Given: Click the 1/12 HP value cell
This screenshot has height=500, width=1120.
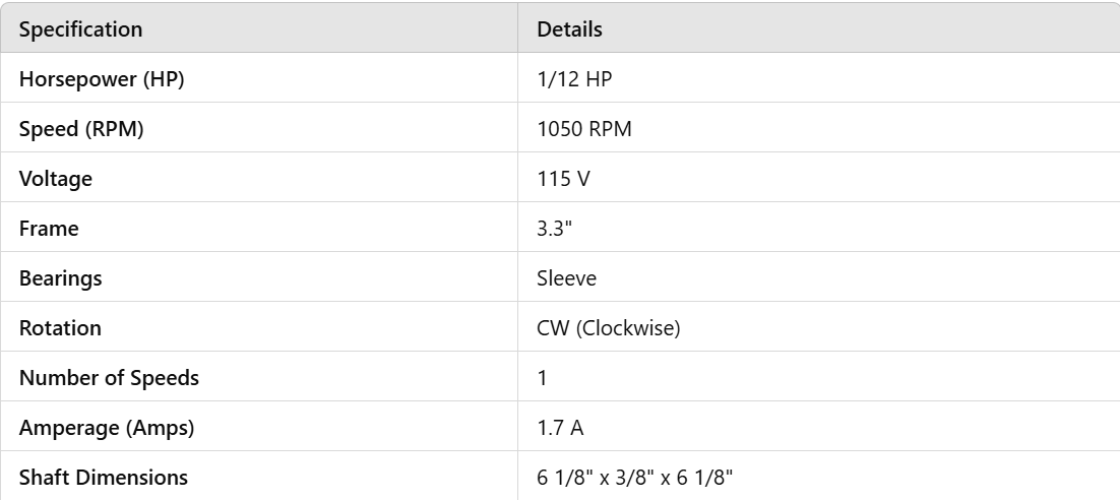Looking at the screenshot, I should pos(571,80).
